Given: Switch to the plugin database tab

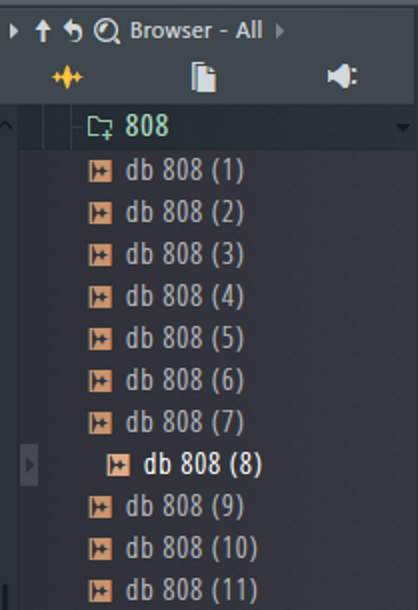Looking at the screenshot, I should [342, 76].
